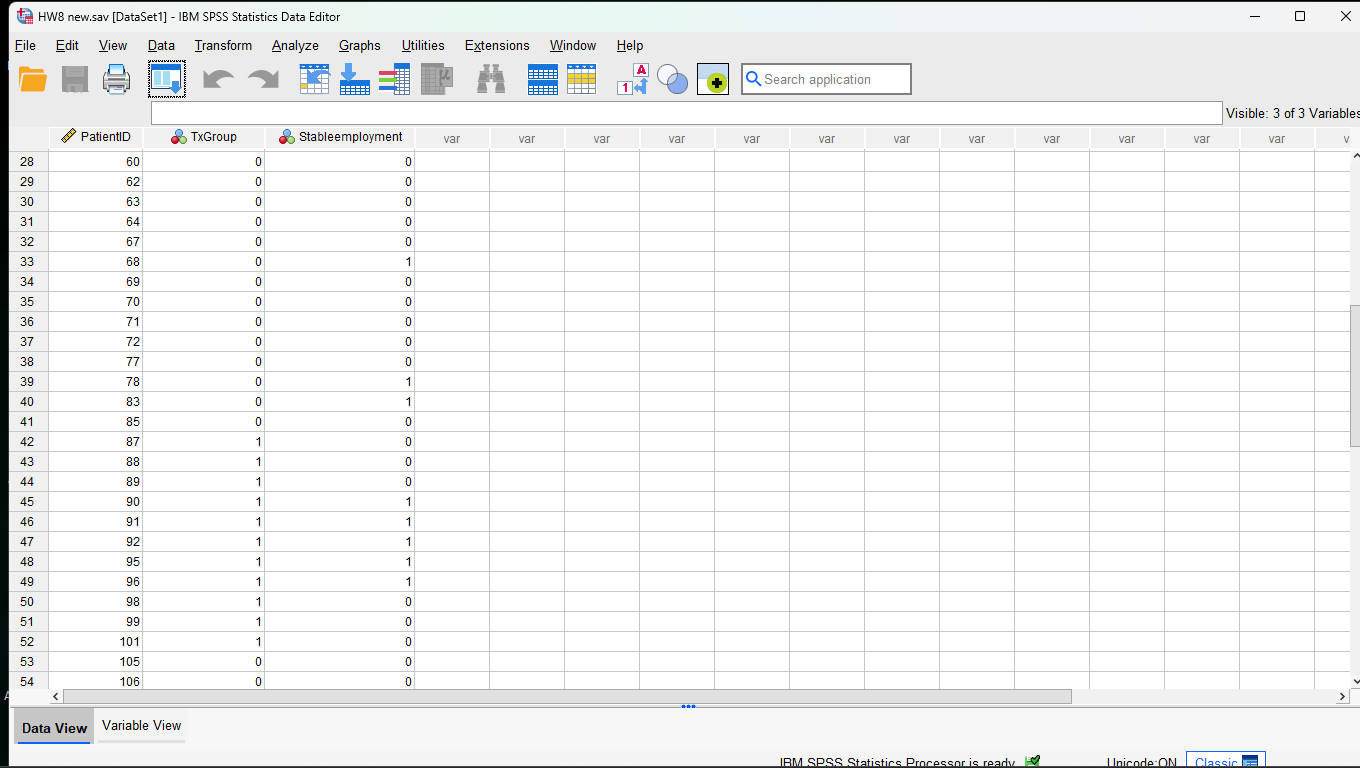
Task: Click PatientID cell with value 68
Action: [96, 262]
